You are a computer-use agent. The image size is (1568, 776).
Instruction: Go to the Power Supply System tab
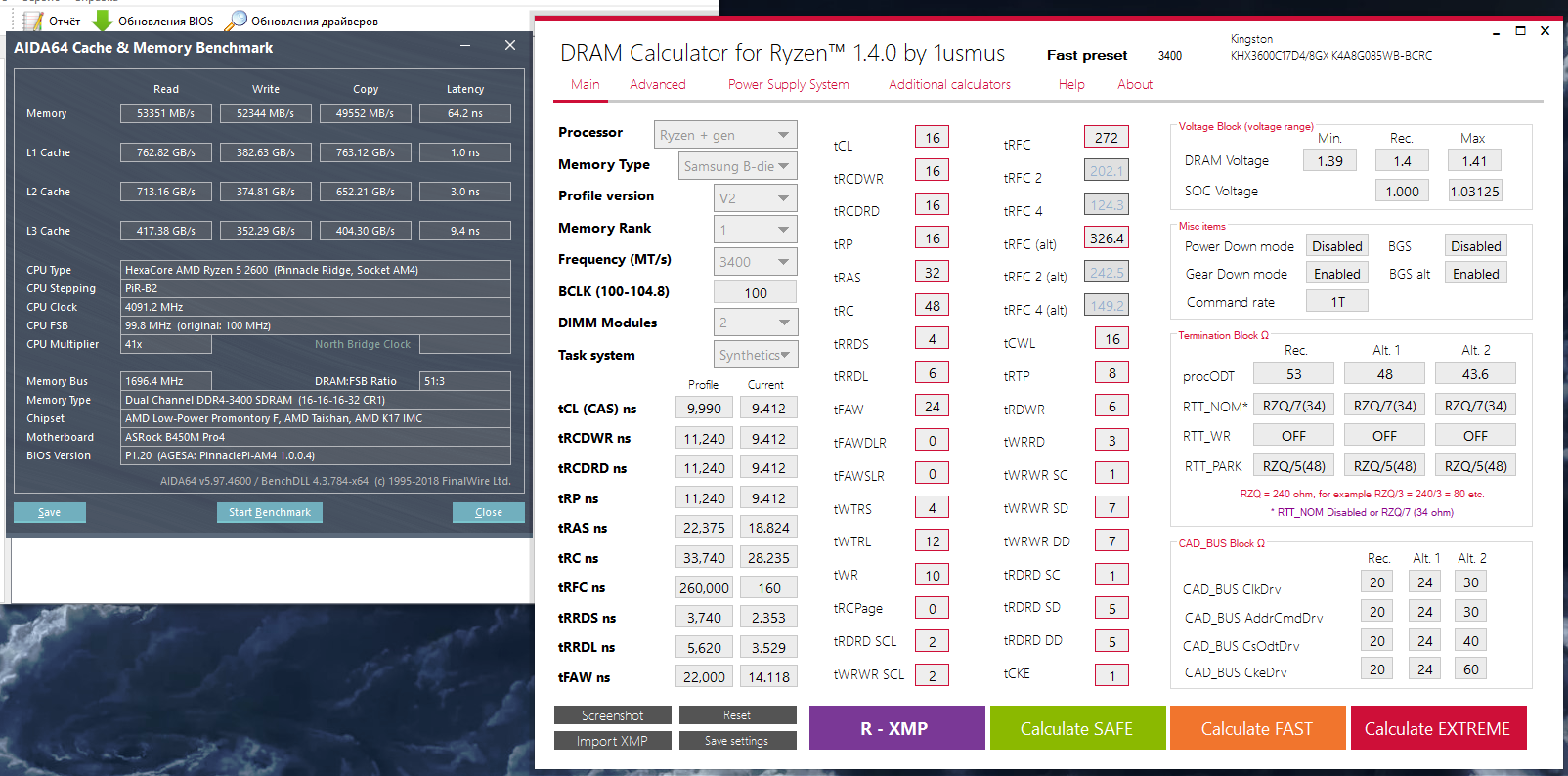(788, 84)
